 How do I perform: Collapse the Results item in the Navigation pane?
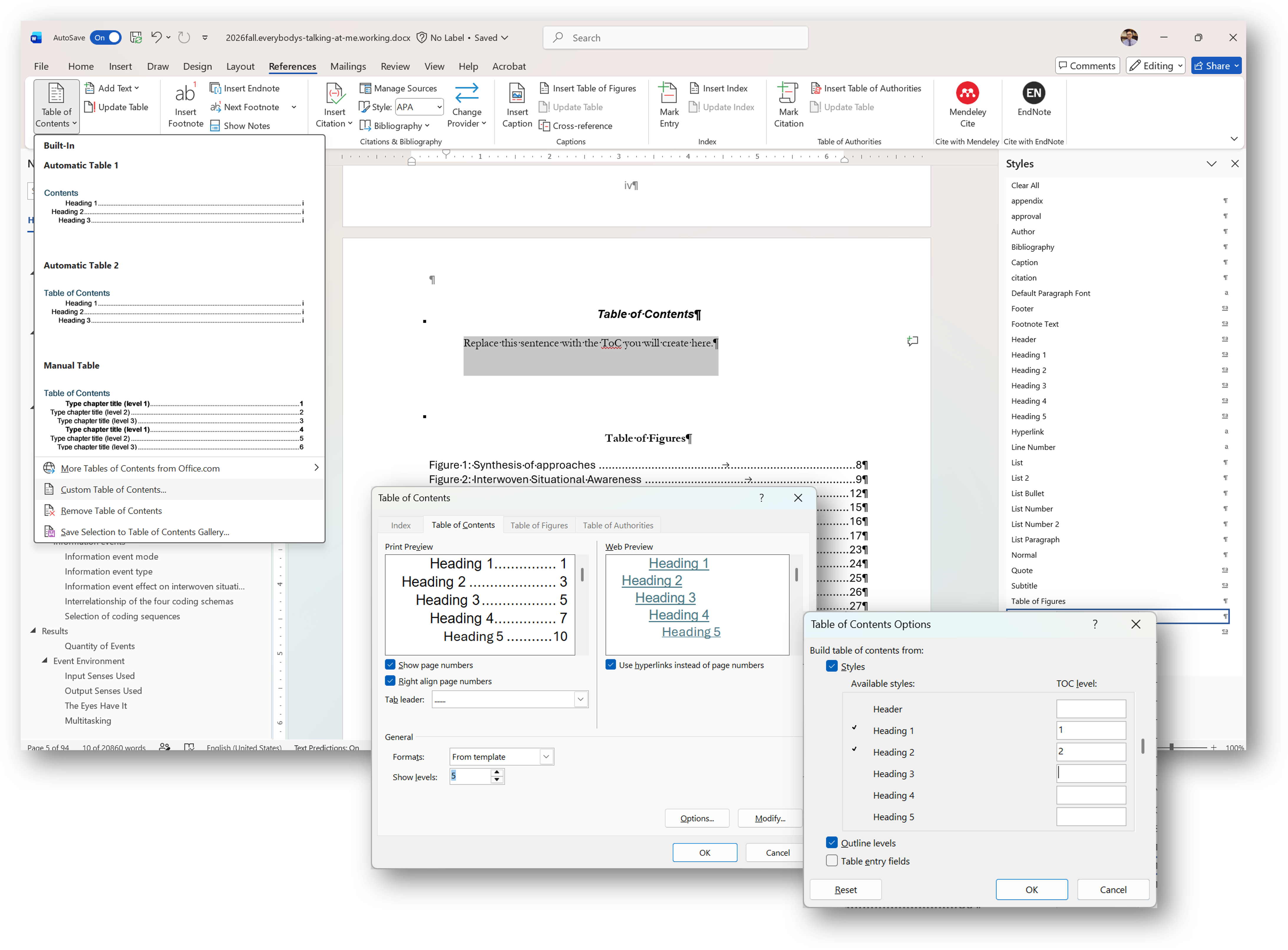pos(33,631)
